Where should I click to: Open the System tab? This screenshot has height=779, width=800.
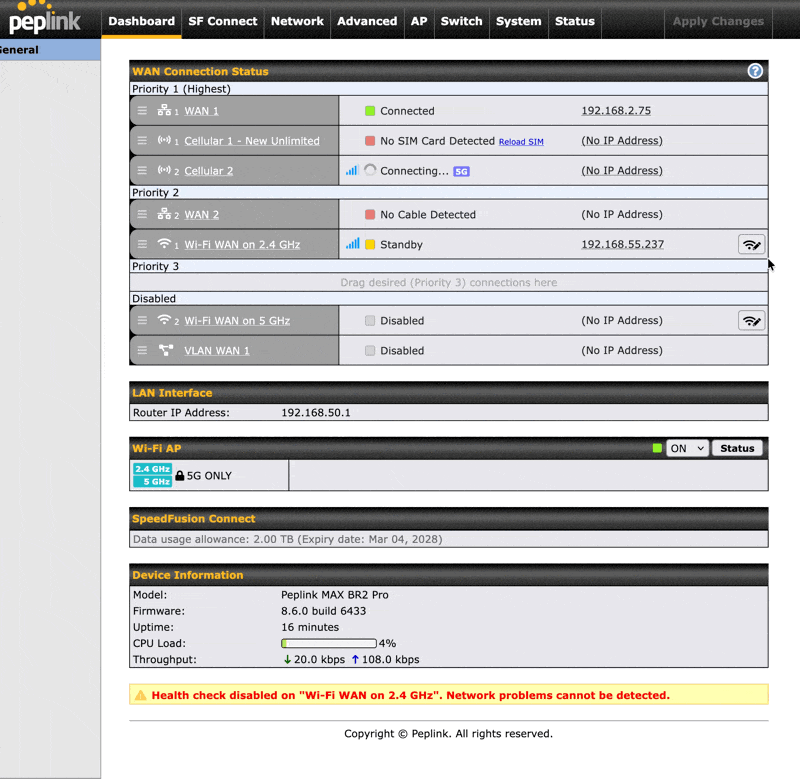click(x=518, y=21)
